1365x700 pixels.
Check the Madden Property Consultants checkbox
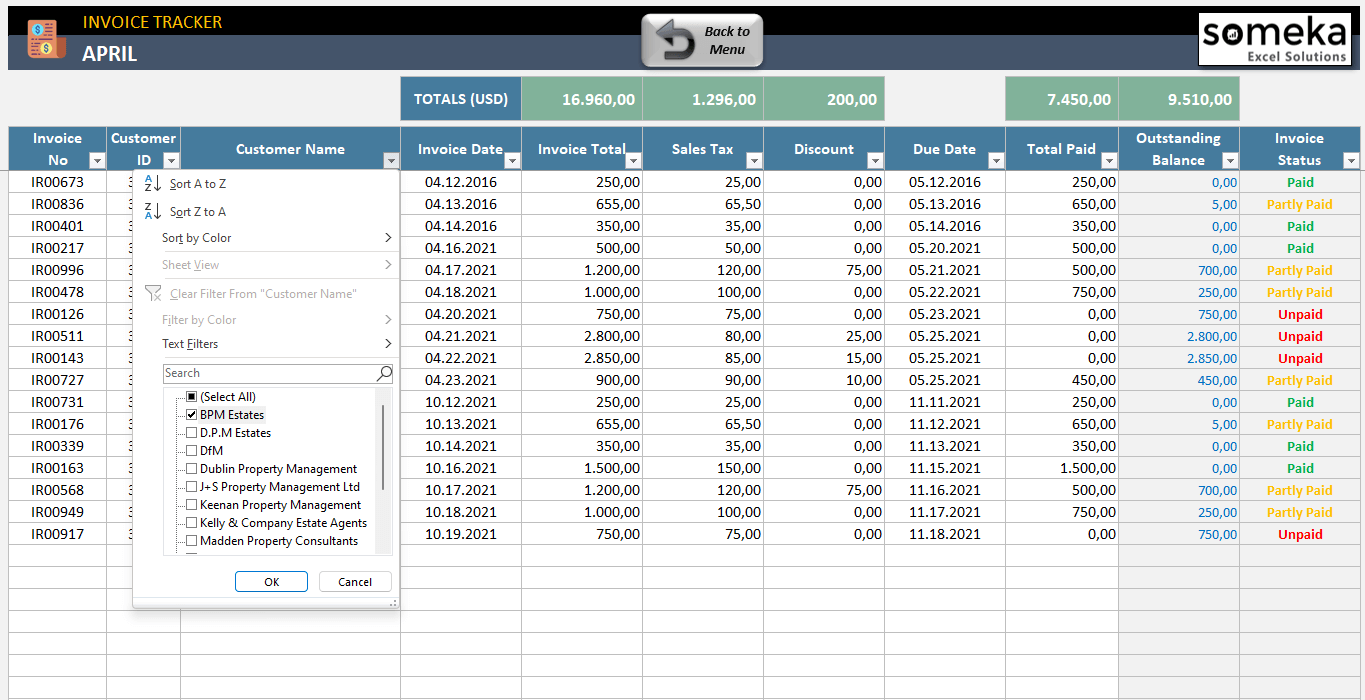tap(191, 541)
